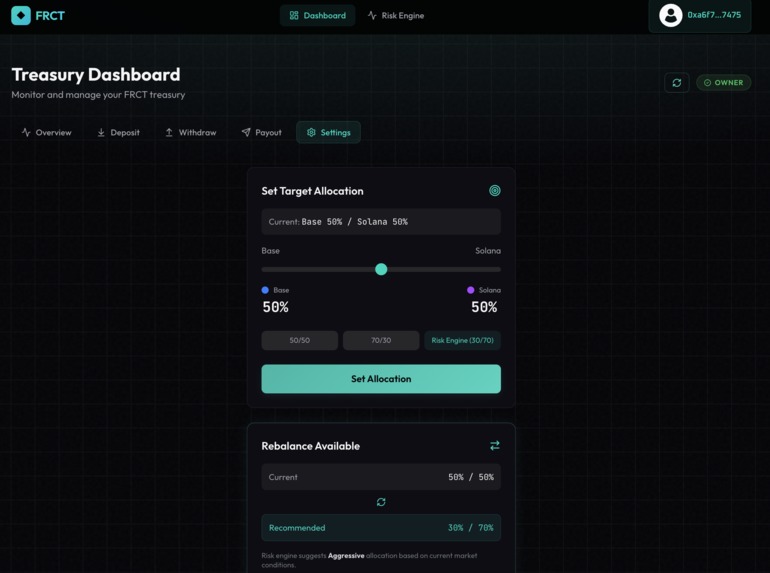Click the wallet avatar icon

[670, 15]
